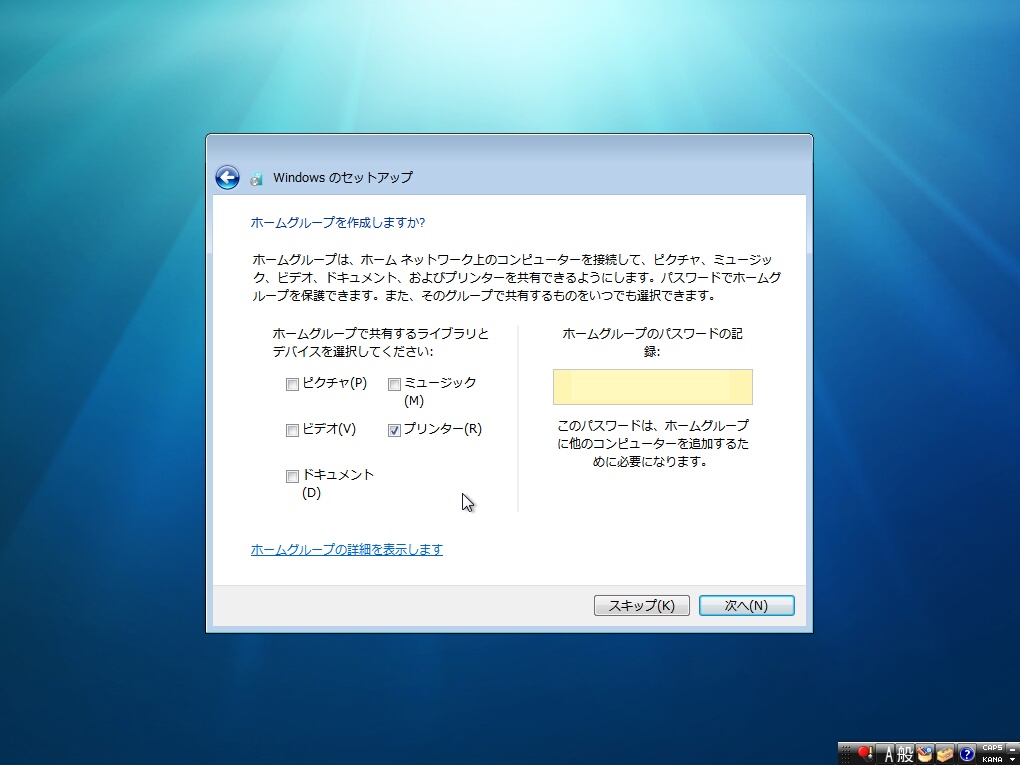Click the homegroup password yellow field
Image resolution: width=1020 pixels, height=765 pixels.
[x=652, y=387]
